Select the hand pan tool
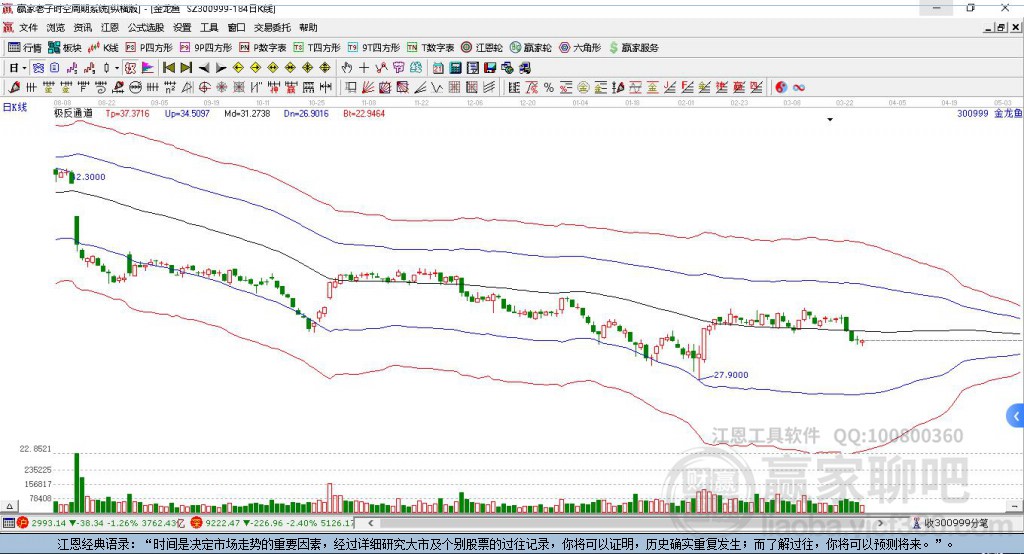This screenshot has height=554, width=1024. 347,68
